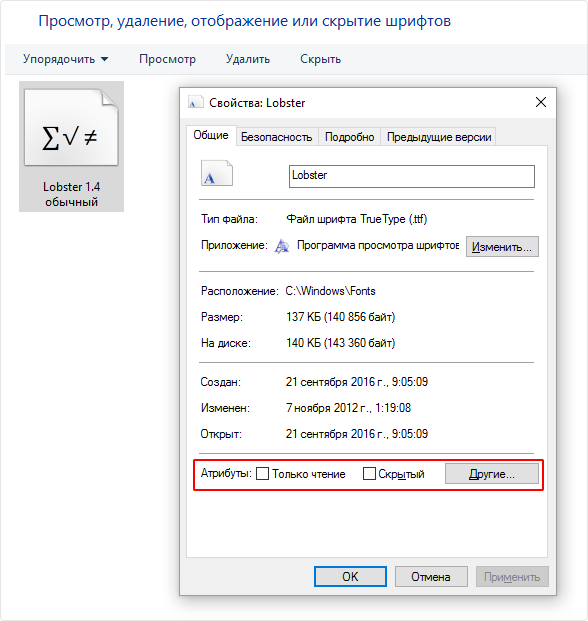Screen dimensions: 588x621
Task: Open the Предыдущие версии tab
Action: [x=439, y=137]
